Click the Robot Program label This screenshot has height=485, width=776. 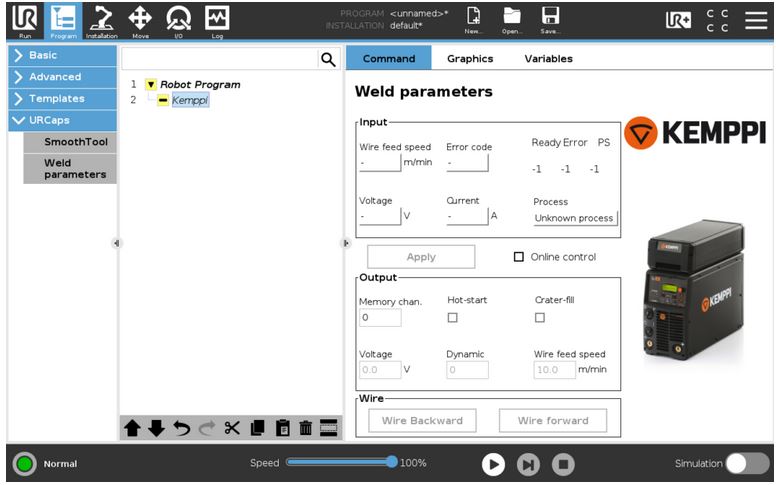point(200,85)
